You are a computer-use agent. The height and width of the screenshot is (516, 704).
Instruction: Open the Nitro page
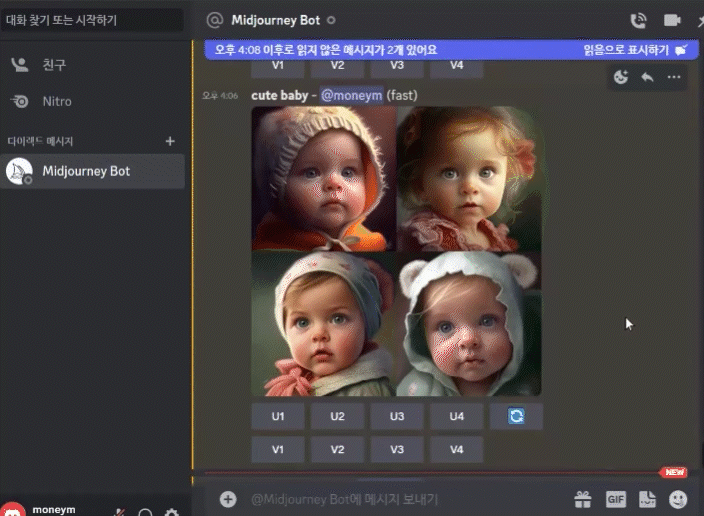tap(57, 101)
